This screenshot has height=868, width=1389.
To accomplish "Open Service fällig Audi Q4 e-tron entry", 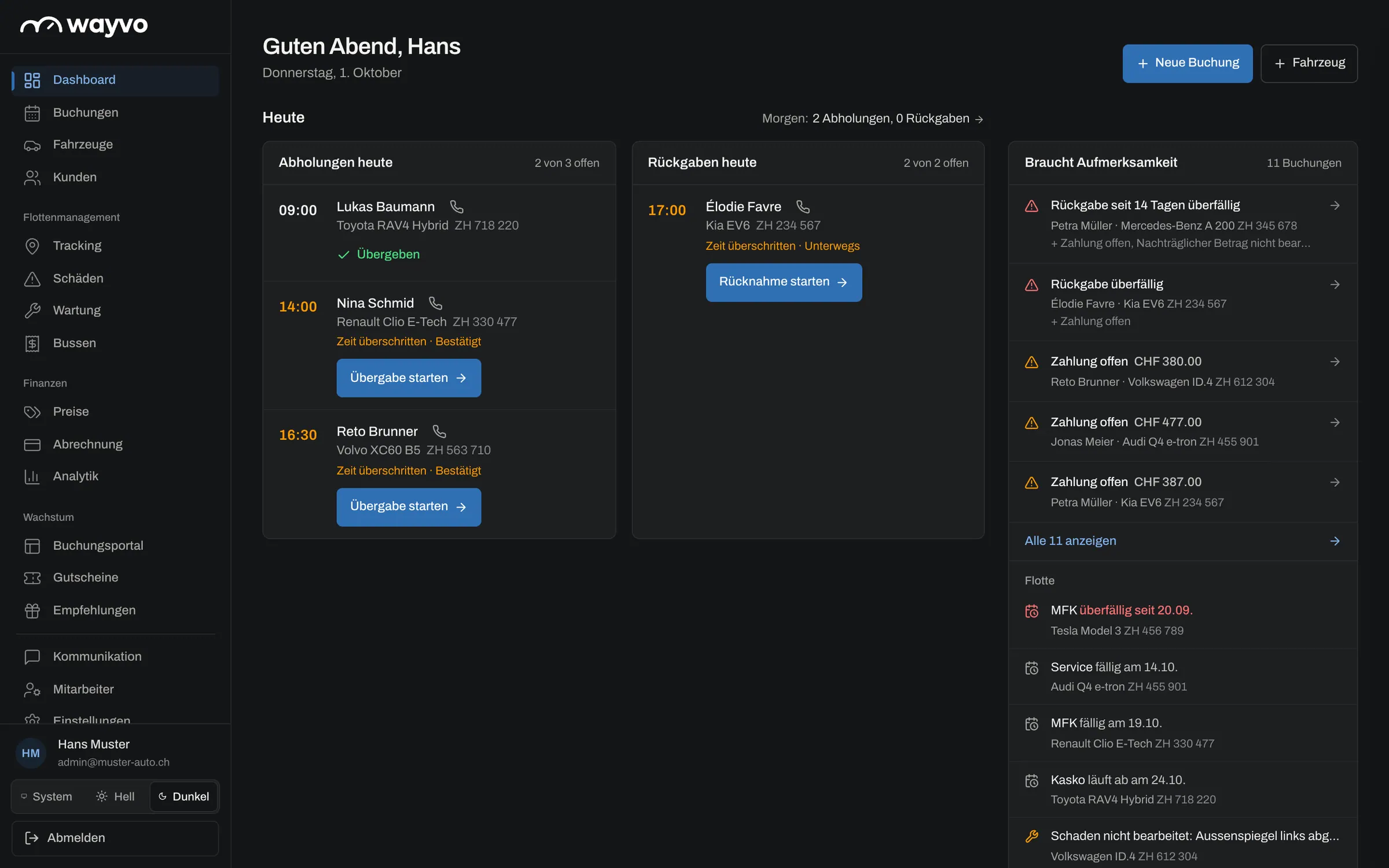I will [x=1182, y=676].
